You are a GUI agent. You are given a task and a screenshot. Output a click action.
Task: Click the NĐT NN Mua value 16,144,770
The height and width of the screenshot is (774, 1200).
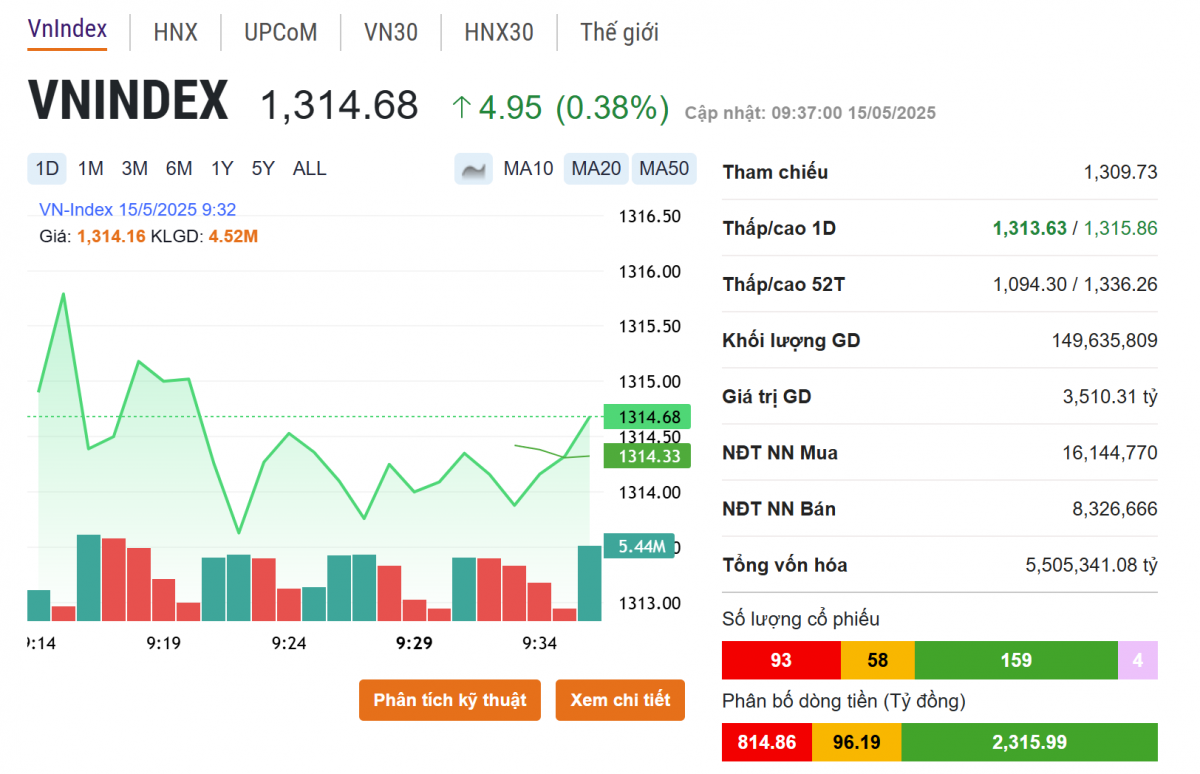[x=1110, y=453]
